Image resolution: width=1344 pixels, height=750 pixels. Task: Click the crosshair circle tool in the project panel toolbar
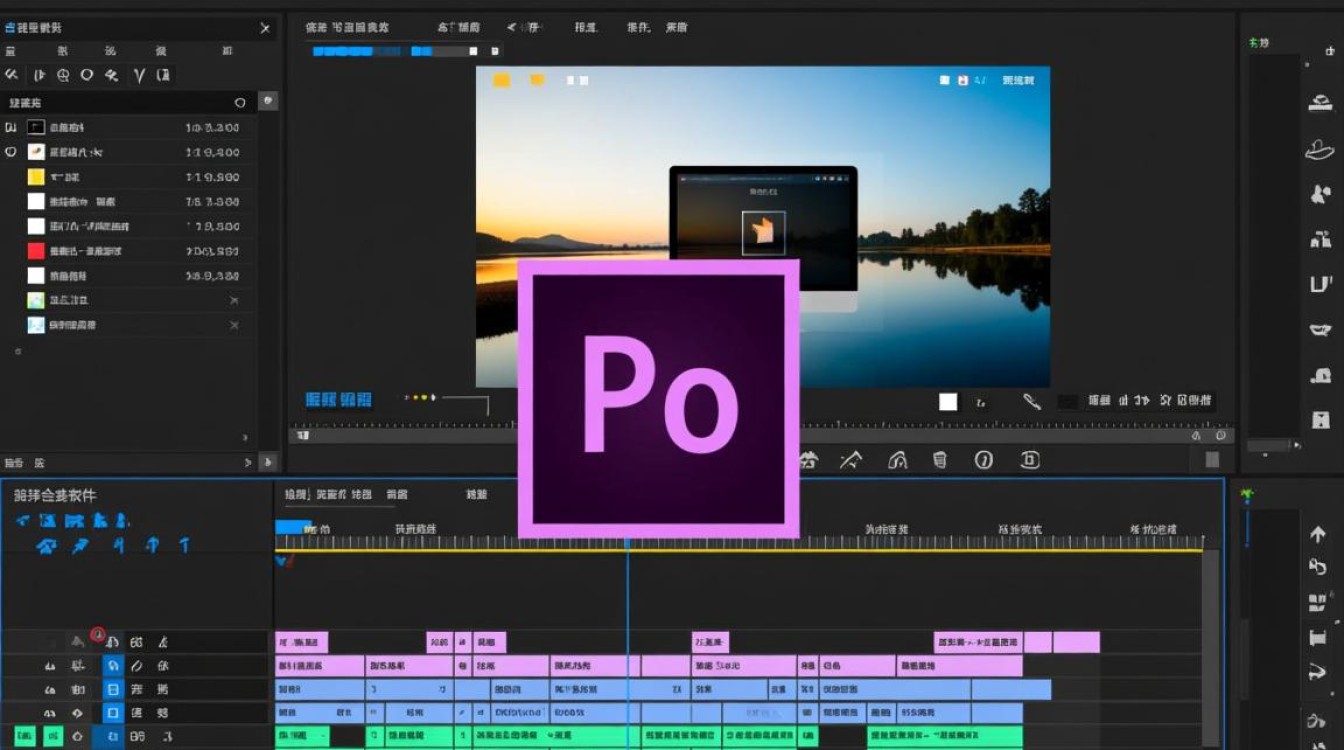63,75
